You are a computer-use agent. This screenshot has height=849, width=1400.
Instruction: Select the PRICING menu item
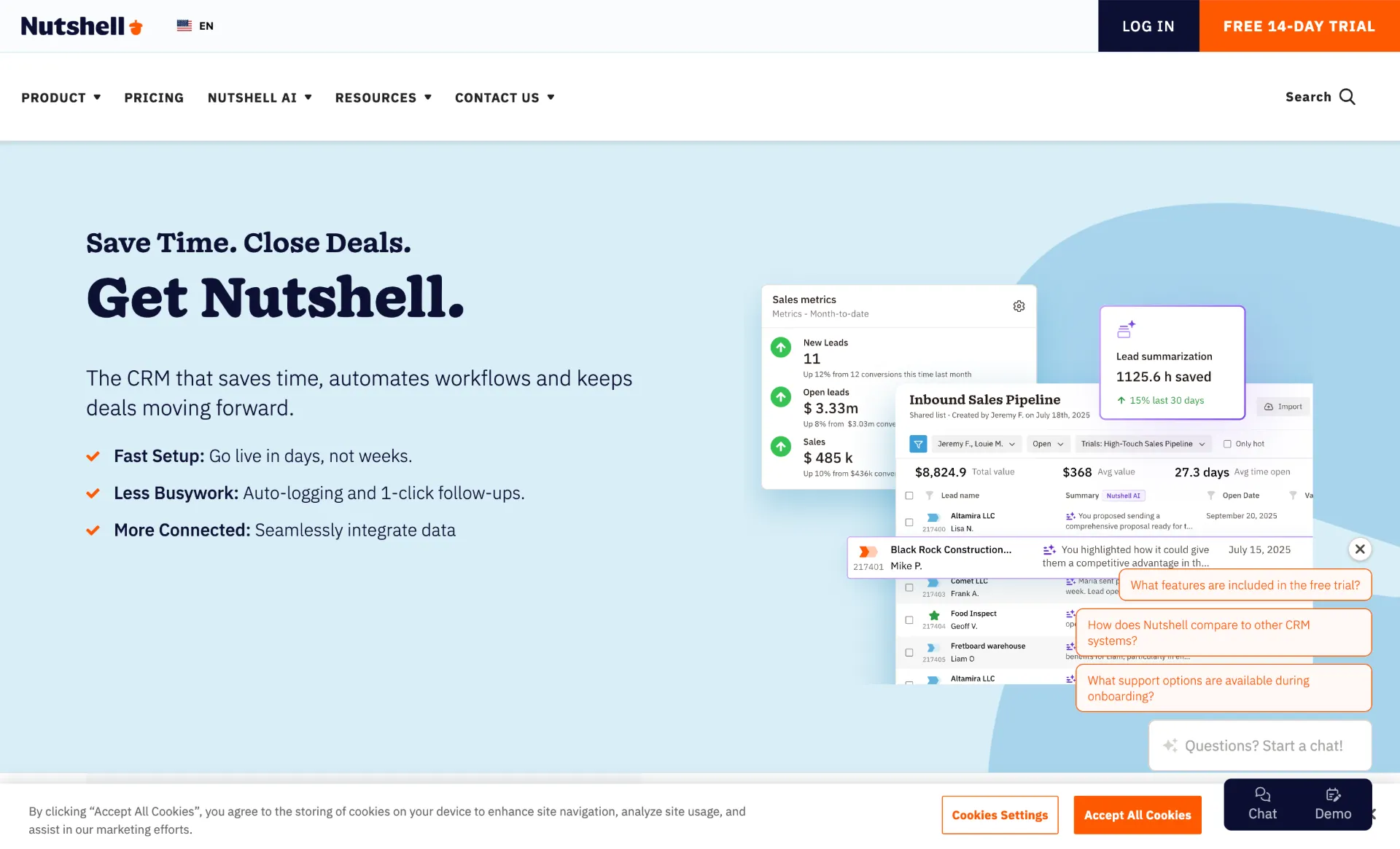tap(154, 97)
